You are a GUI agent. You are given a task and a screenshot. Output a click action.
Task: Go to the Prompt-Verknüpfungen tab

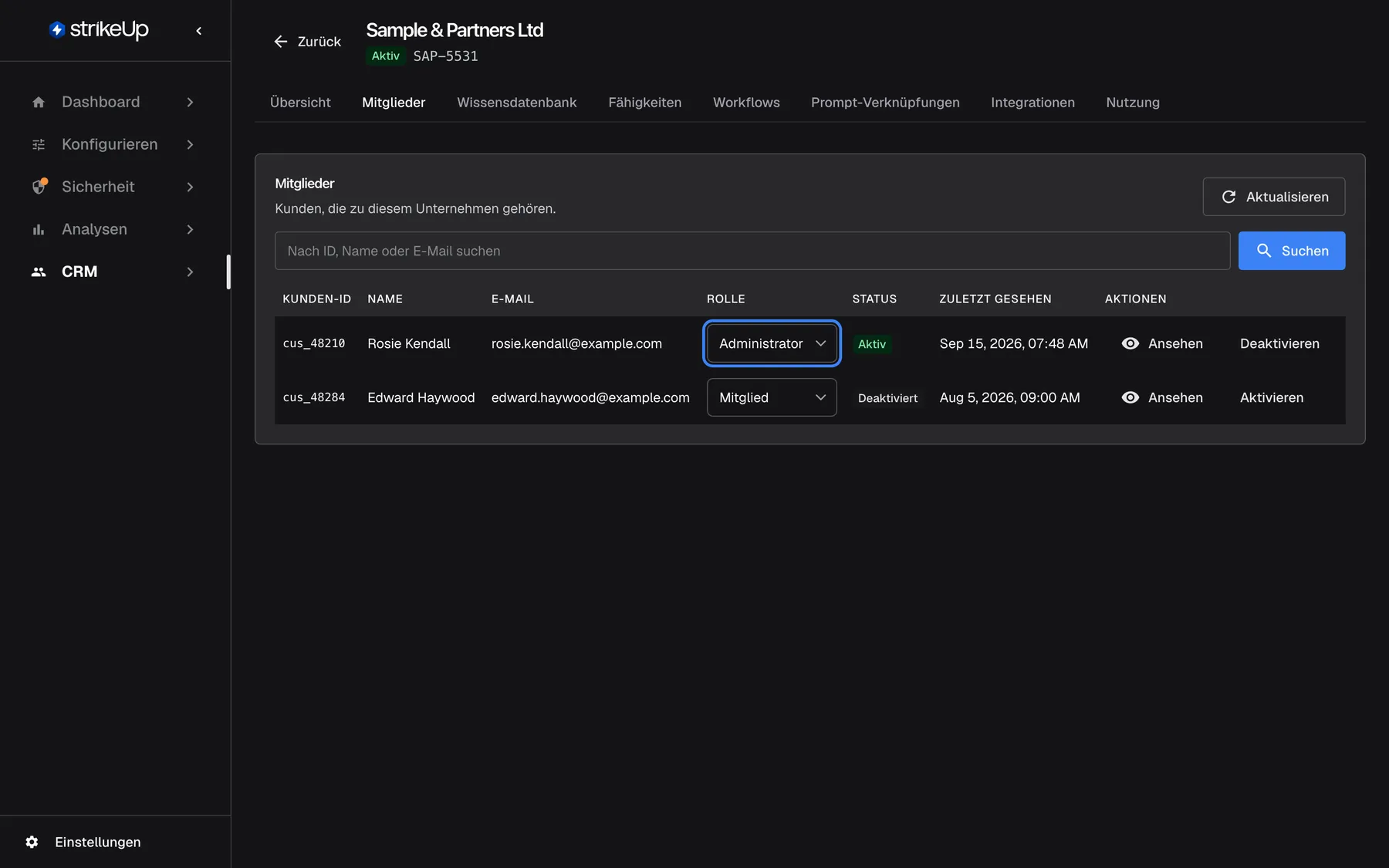(885, 103)
